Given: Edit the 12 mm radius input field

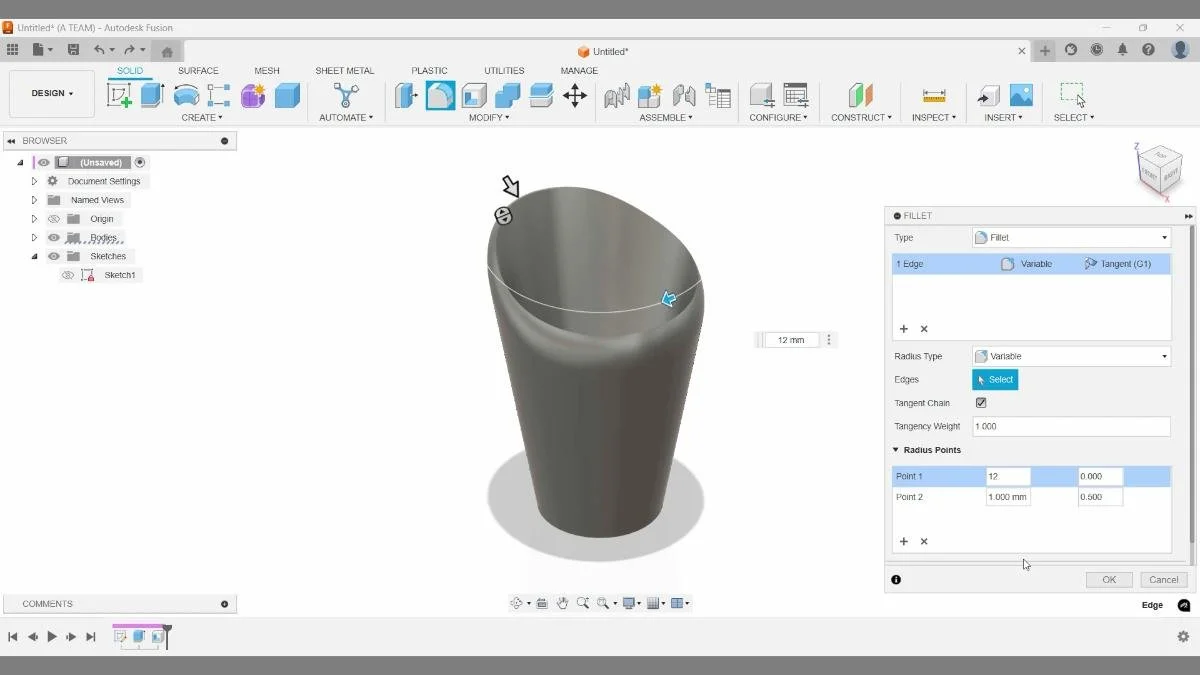Looking at the screenshot, I should 790,340.
